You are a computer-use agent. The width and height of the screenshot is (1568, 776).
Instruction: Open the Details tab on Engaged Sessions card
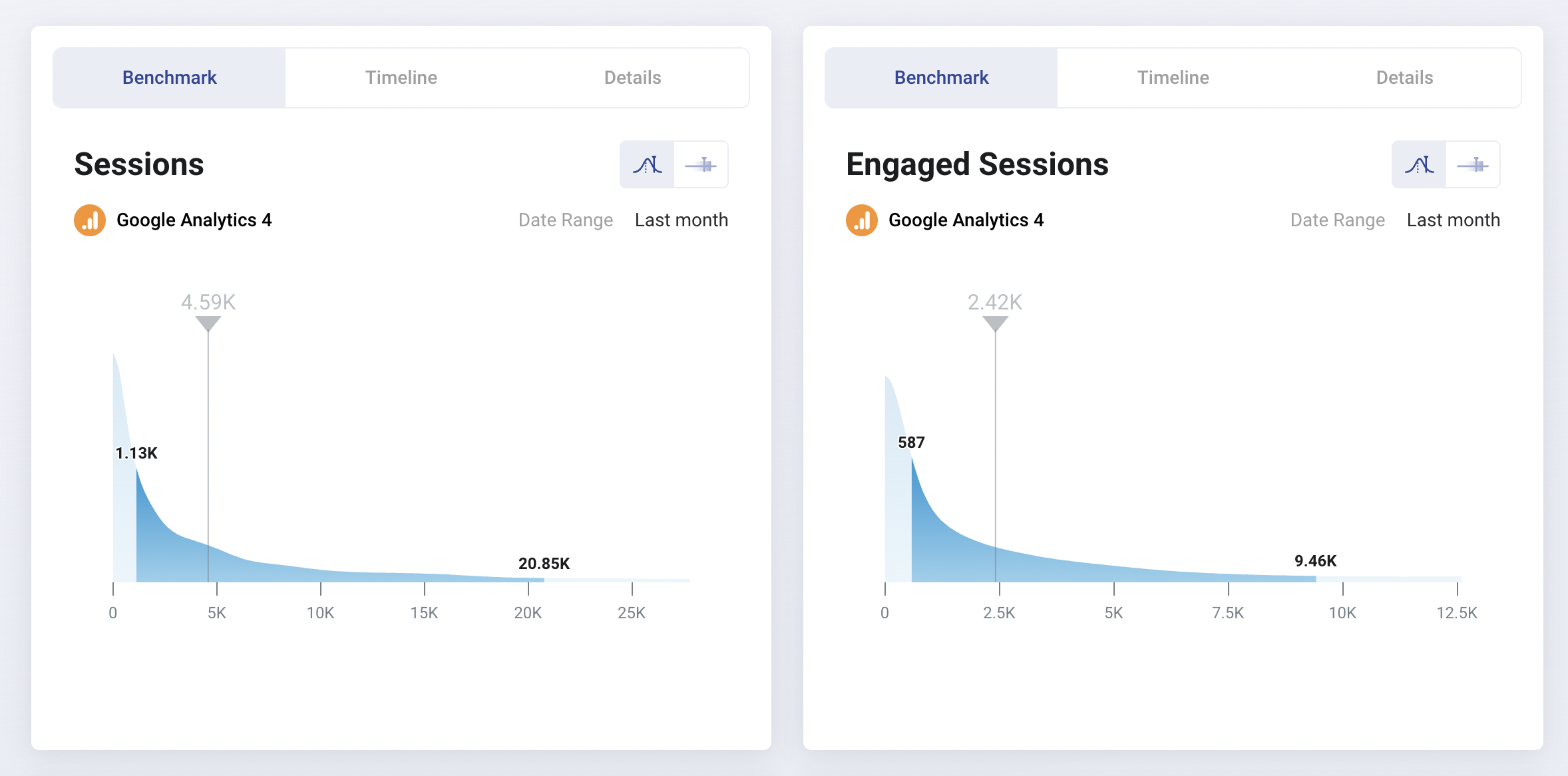(1404, 77)
